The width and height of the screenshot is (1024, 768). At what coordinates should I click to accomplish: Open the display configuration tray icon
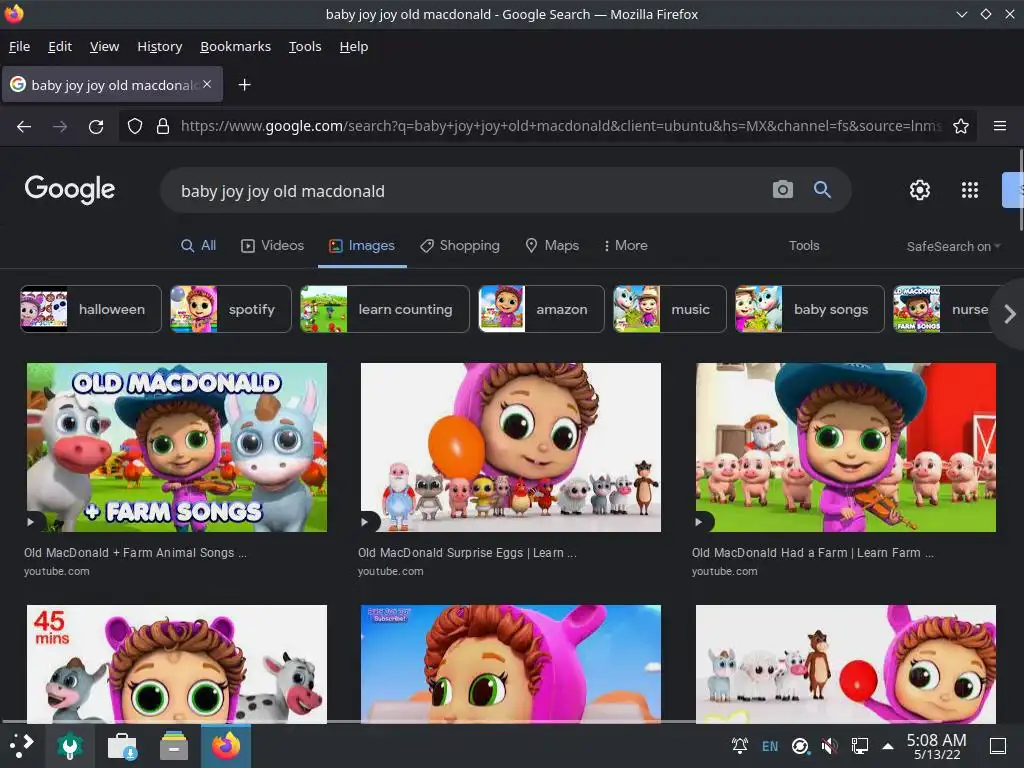[x=859, y=746]
